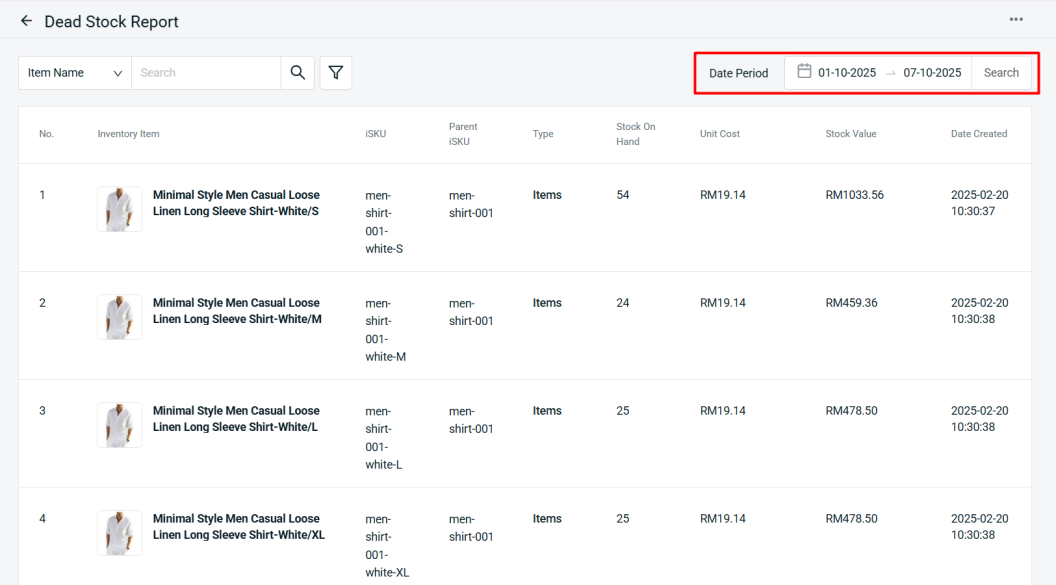Click the item search text field
The image size is (1056, 585).
pos(206,73)
